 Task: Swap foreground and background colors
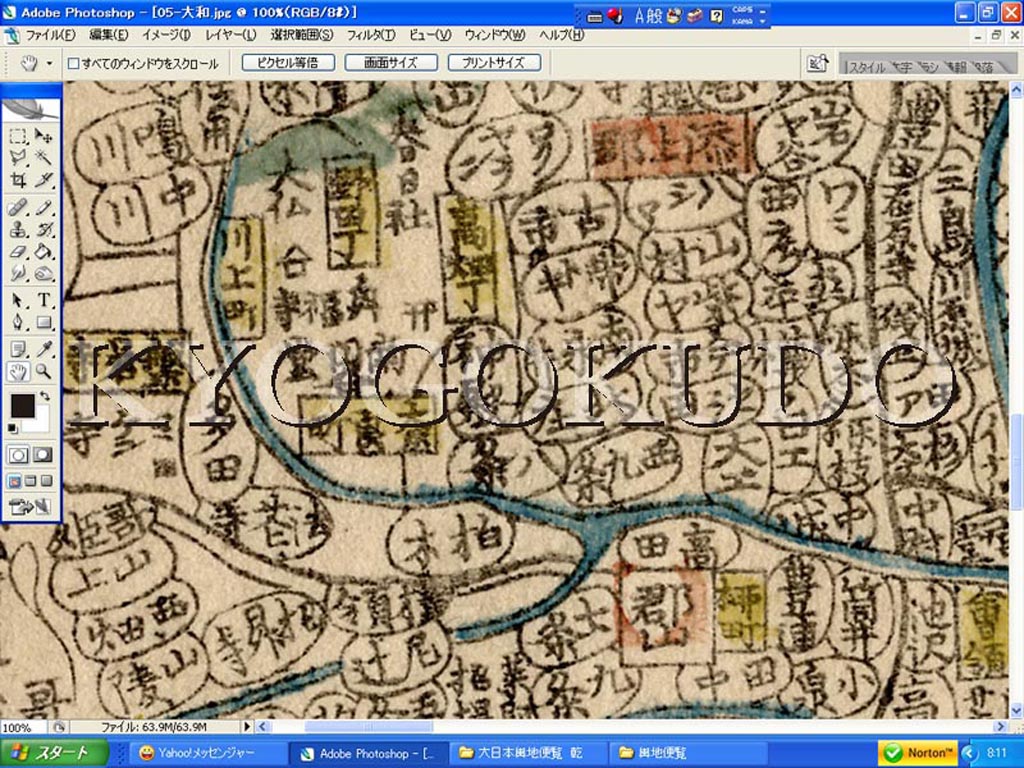click(44, 396)
